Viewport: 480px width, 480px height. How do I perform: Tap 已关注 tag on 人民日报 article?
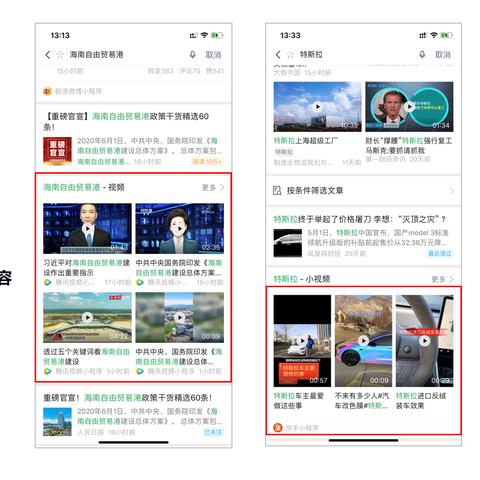(213, 432)
